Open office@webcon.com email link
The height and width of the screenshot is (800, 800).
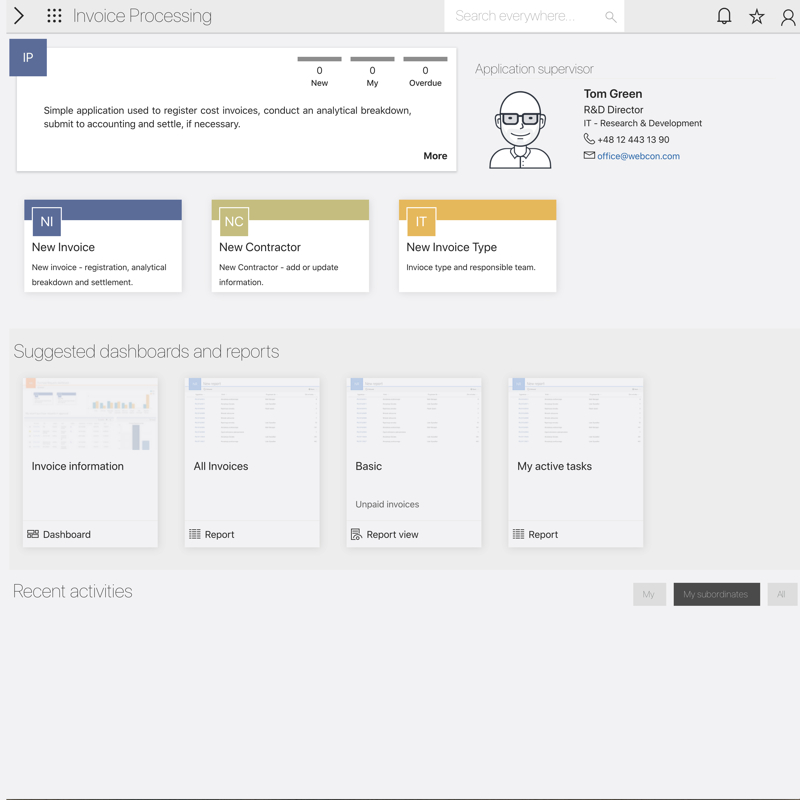coord(638,156)
